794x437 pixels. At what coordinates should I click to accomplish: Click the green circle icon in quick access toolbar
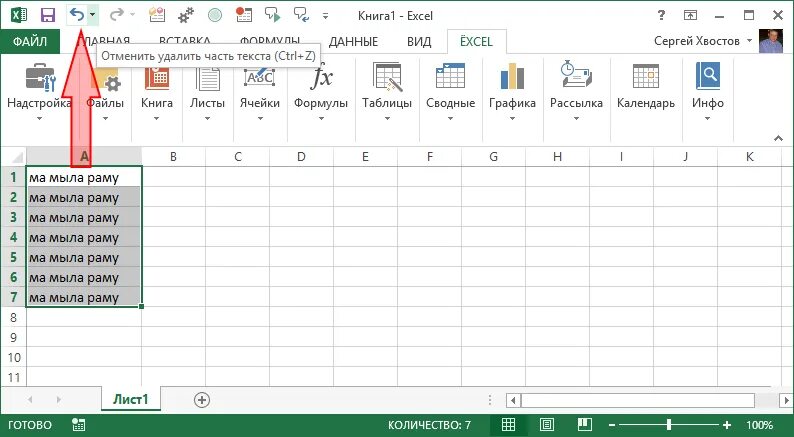[x=215, y=16]
